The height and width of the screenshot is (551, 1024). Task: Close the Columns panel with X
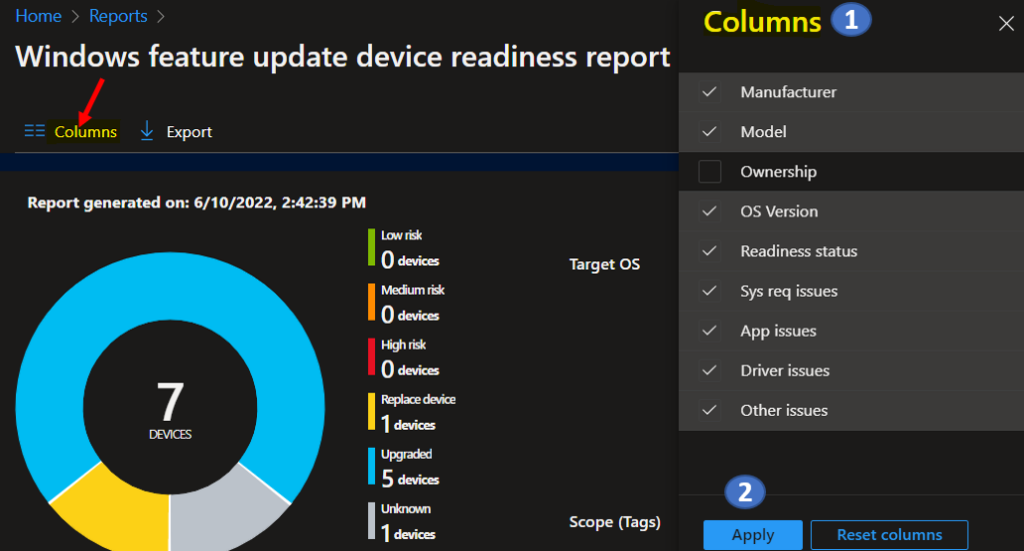tap(1006, 24)
